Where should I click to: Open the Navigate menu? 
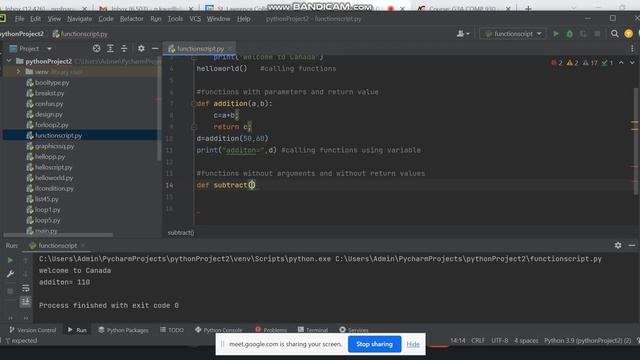79,19
